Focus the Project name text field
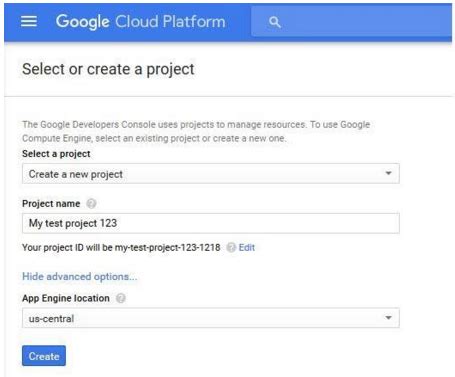This screenshot has width=455, height=377. pyautogui.click(x=211, y=223)
